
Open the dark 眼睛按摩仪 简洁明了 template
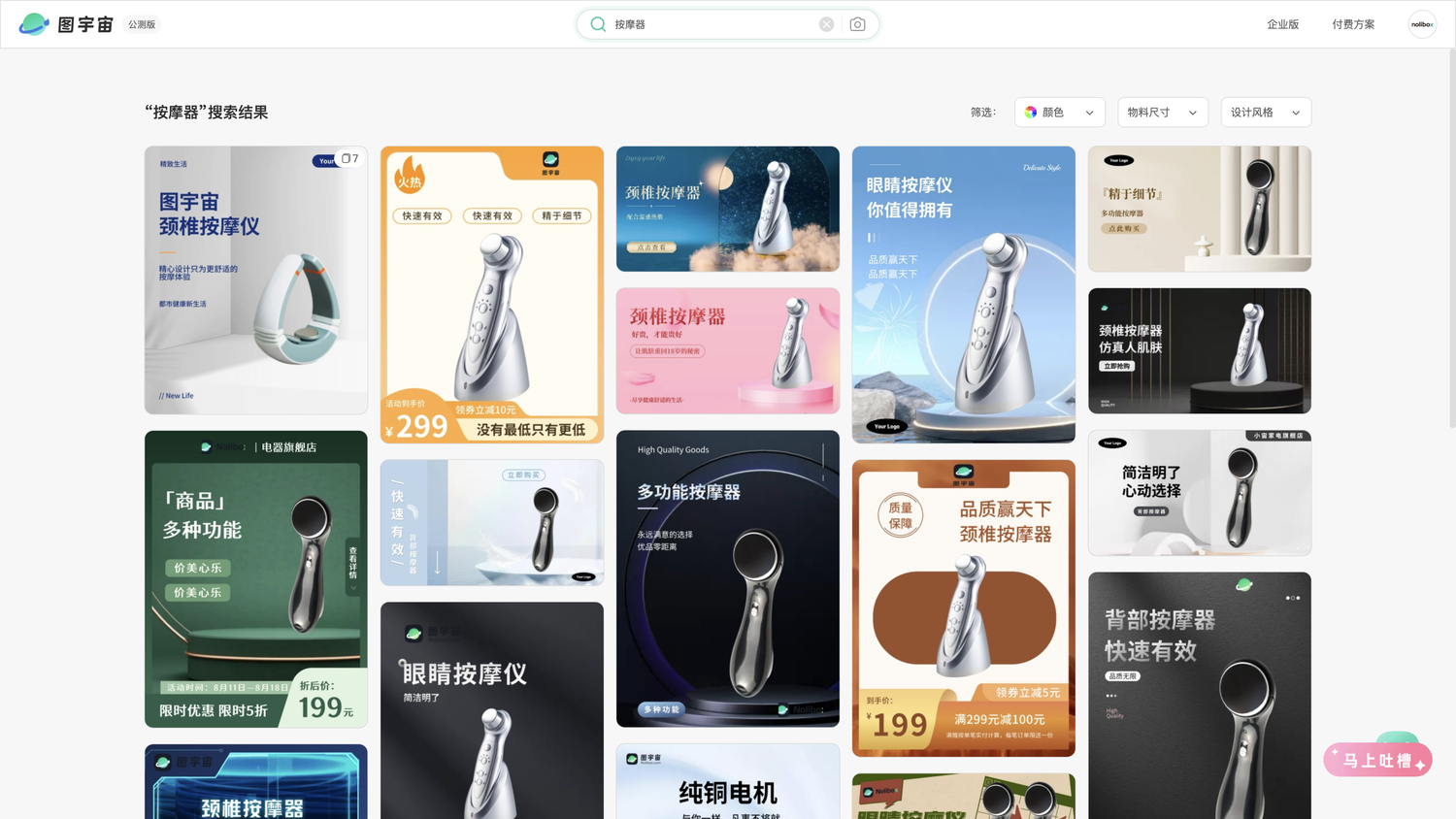492,710
